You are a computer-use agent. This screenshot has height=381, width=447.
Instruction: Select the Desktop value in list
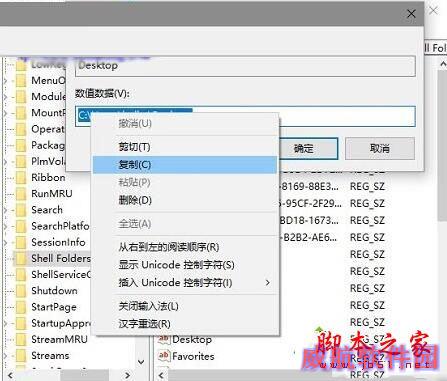[x=192, y=340]
